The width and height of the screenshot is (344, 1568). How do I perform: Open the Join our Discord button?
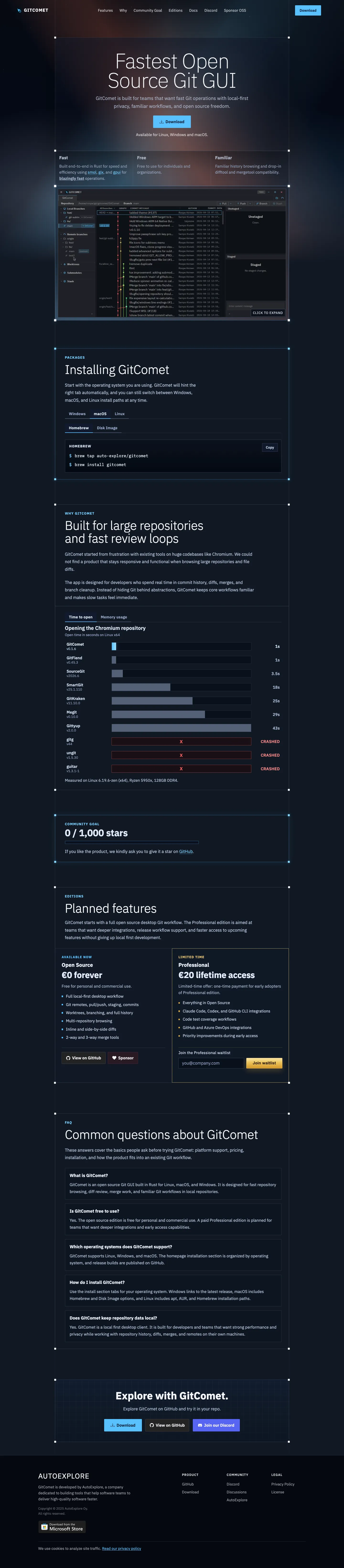click(x=216, y=1425)
